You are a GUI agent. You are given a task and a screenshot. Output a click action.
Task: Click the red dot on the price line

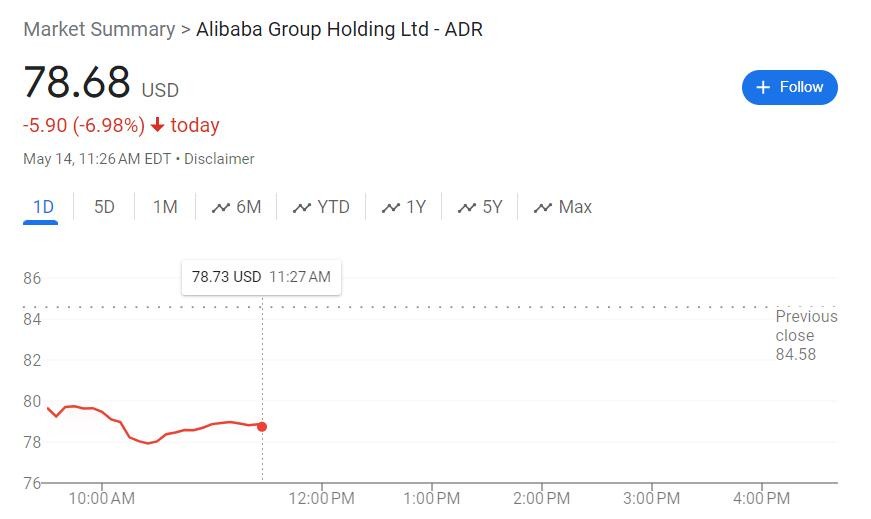(262, 426)
